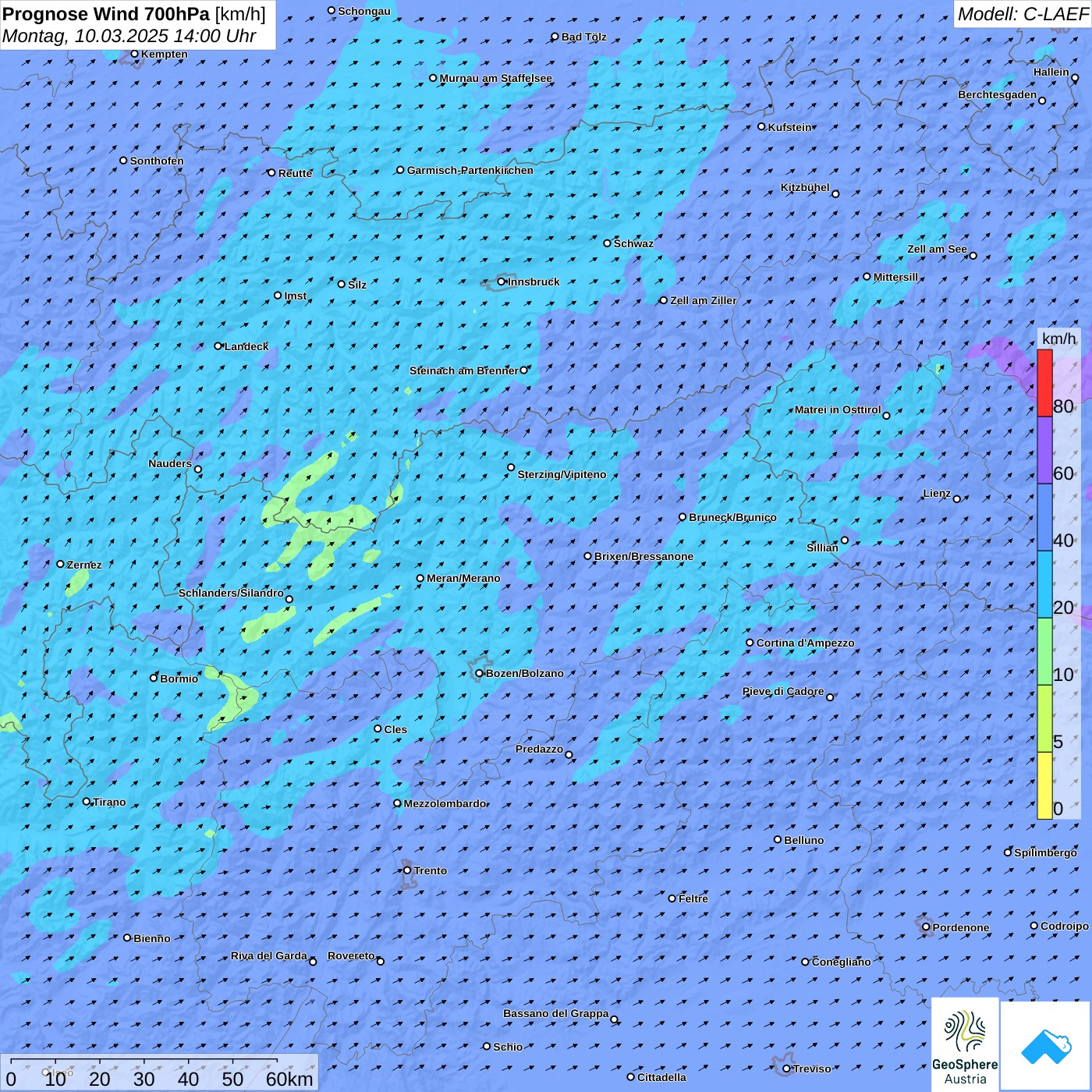Screen dimensions: 1092x1092
Task: Click the Sillian label
Action: [x=822, y=548]
